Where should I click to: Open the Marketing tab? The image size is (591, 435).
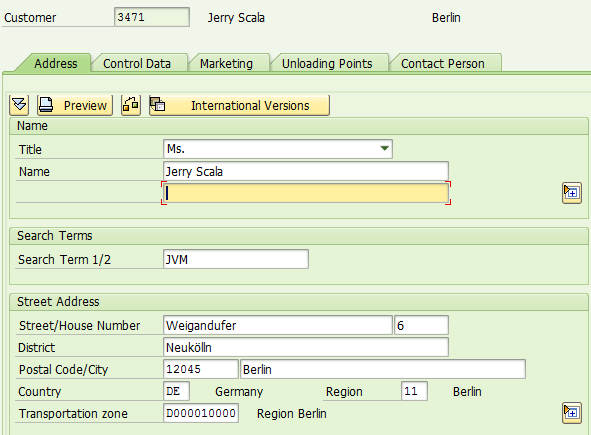point(226,63)
